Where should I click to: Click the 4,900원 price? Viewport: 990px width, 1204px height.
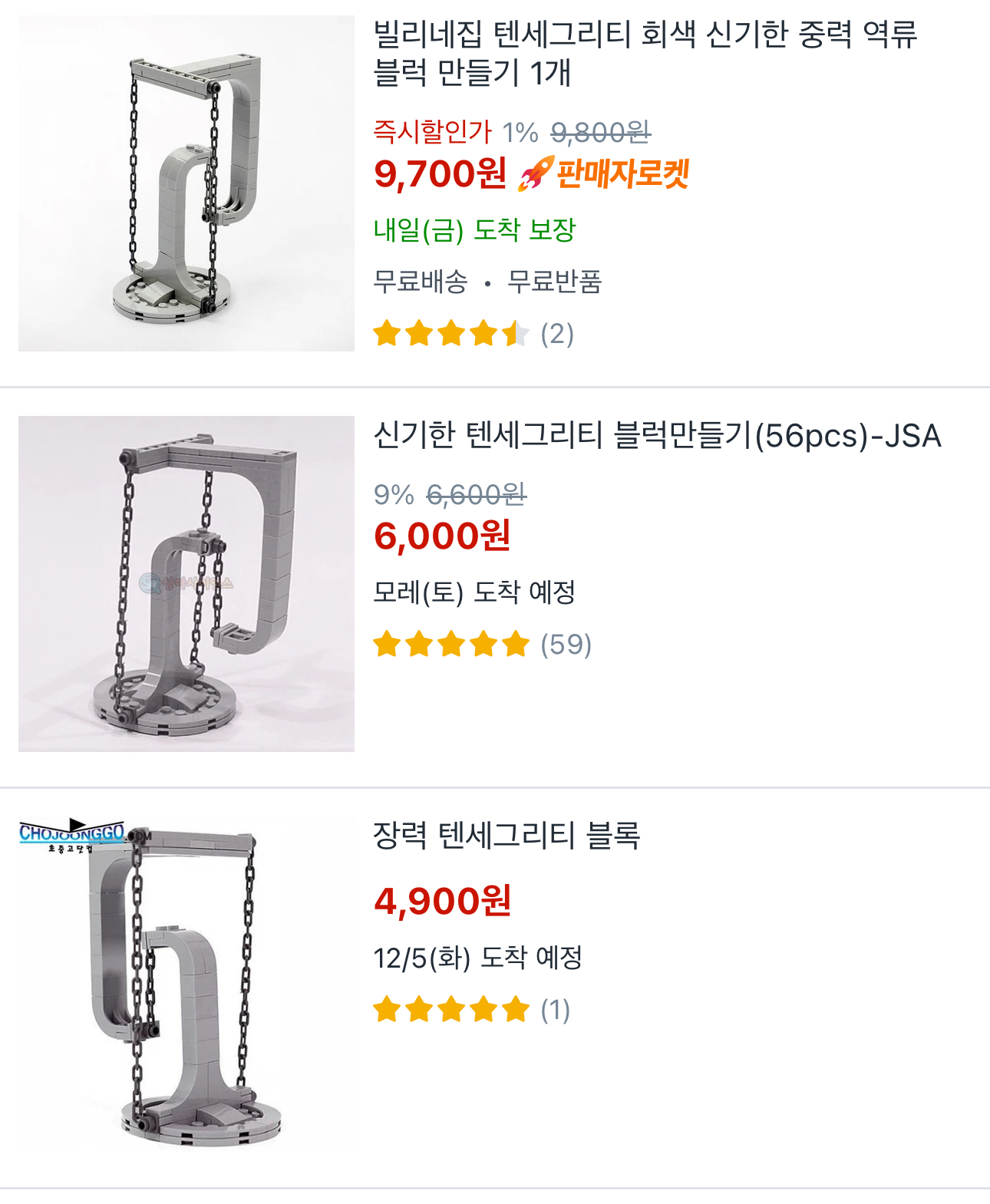coord(442,901)
